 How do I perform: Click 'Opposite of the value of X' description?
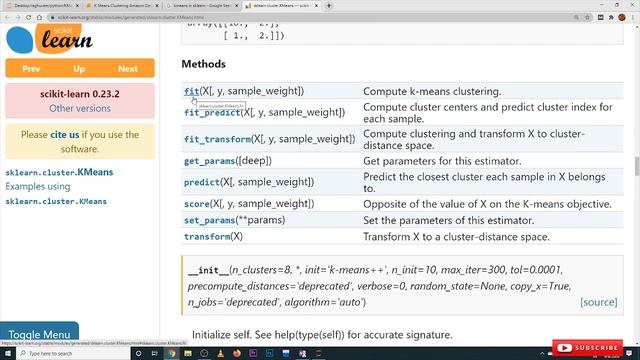point(487,204)
